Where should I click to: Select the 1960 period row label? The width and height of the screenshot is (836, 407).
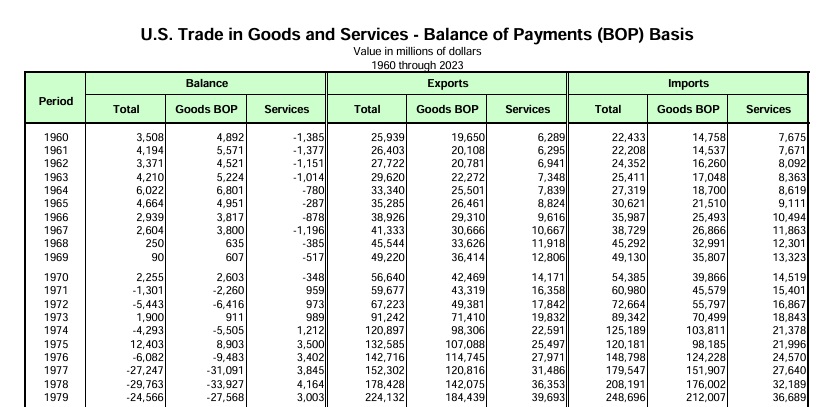coord(56,136)
